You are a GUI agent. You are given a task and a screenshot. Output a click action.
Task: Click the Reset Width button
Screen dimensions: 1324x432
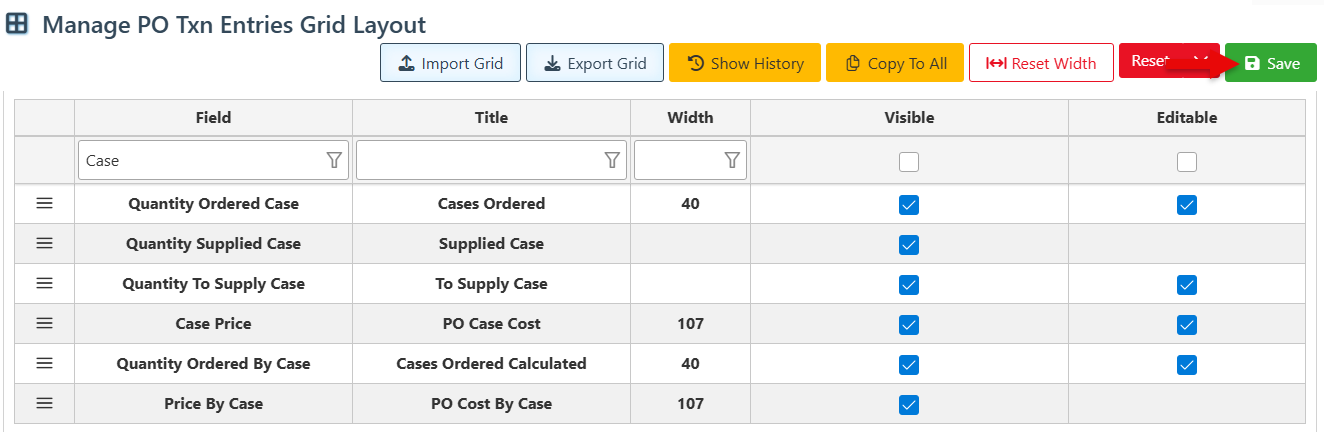click(x=1041, y=63)
